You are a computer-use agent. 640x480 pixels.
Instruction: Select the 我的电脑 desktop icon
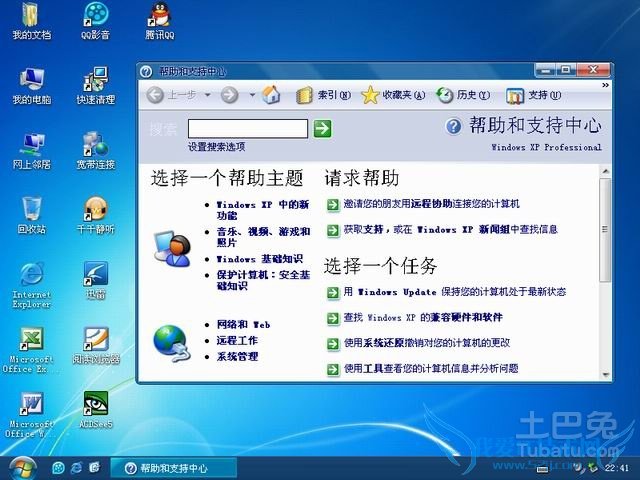click(31, 86)
